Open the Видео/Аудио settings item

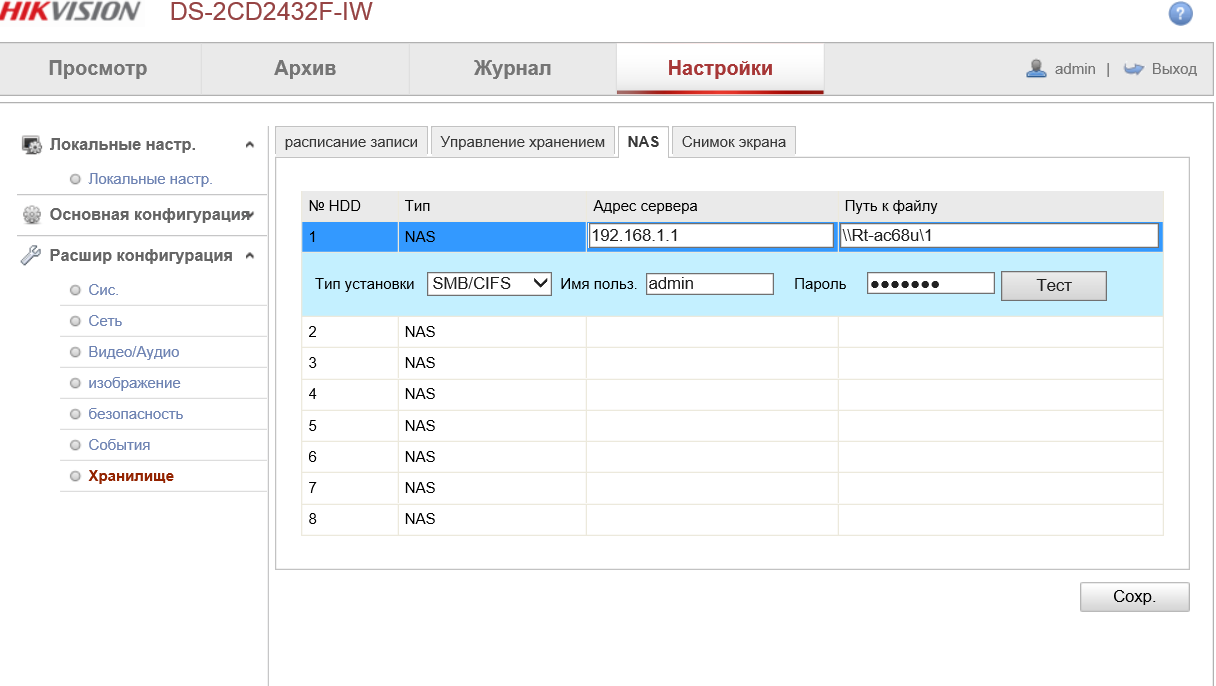click(x=134, y=352)
